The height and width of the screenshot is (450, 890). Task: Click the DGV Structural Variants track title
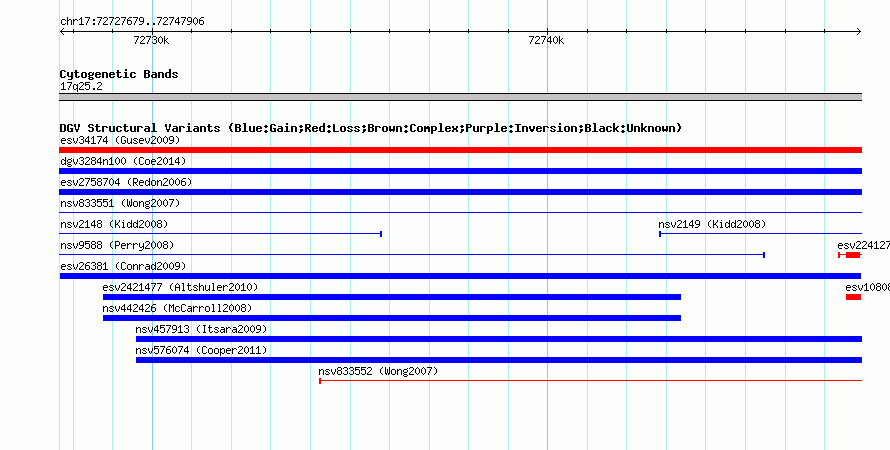point(371,128)
